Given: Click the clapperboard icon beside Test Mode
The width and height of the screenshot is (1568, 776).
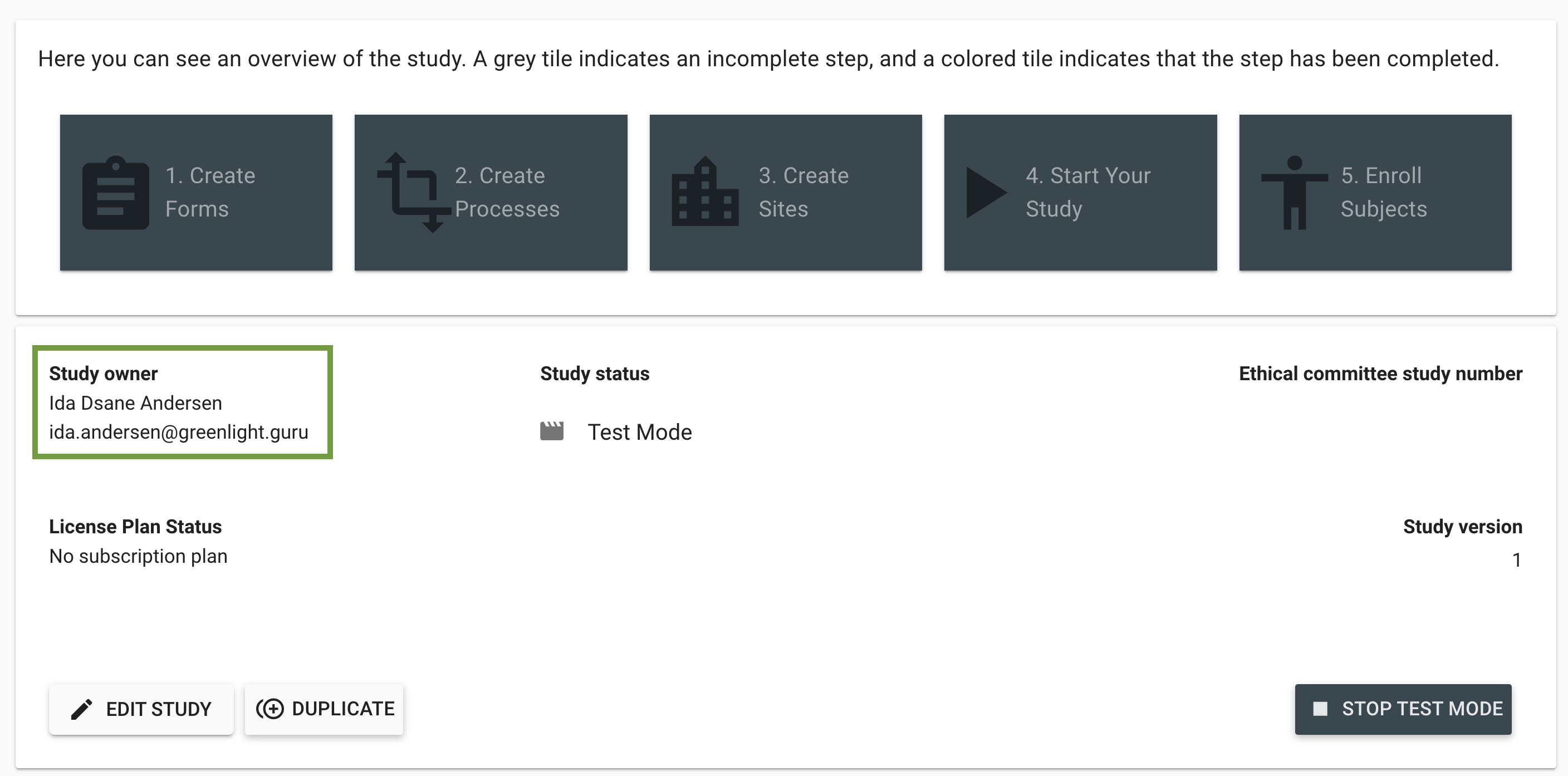Looking at the screenshot, I should tap(551, 431).
